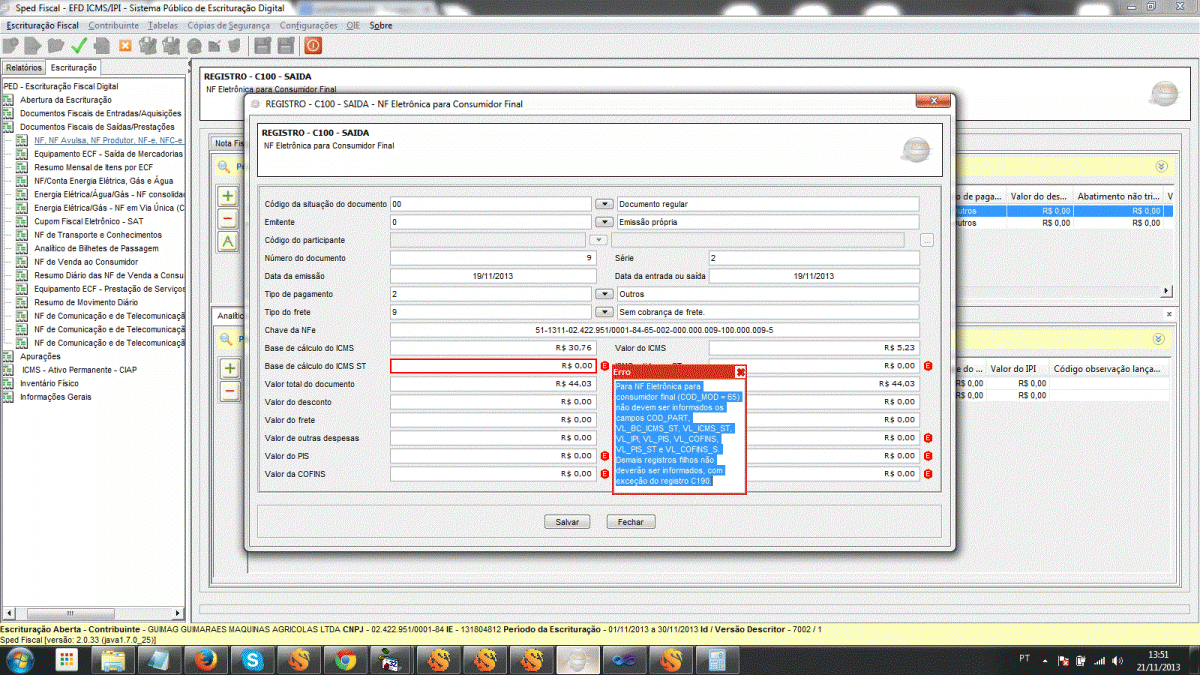Open Cupom Fiscal Eletrônico - SAT item
This screenshot has height=675, width=1200.
90,222
